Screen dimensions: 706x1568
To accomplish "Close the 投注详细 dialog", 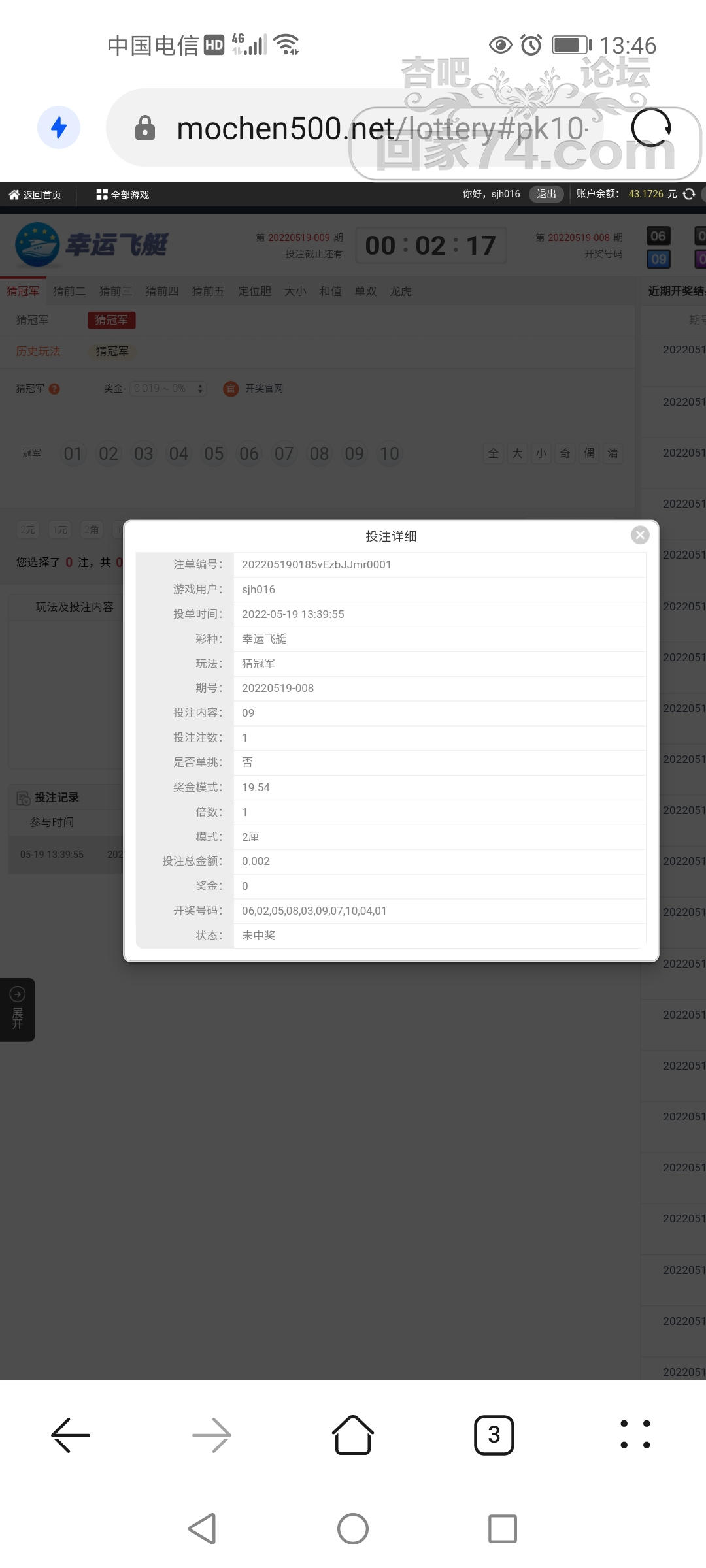I will coord(640,535).
